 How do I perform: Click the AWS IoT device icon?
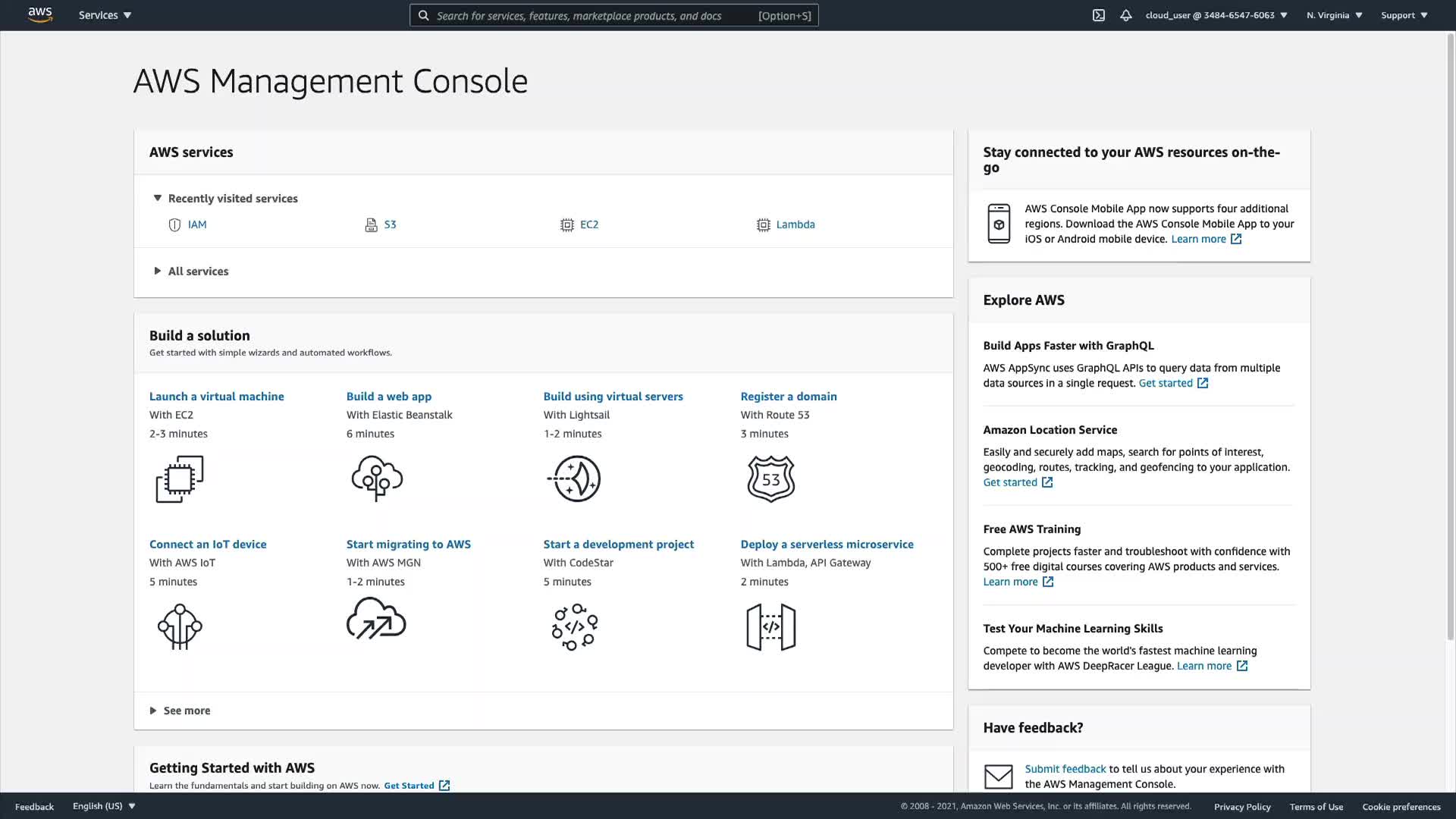180,626
